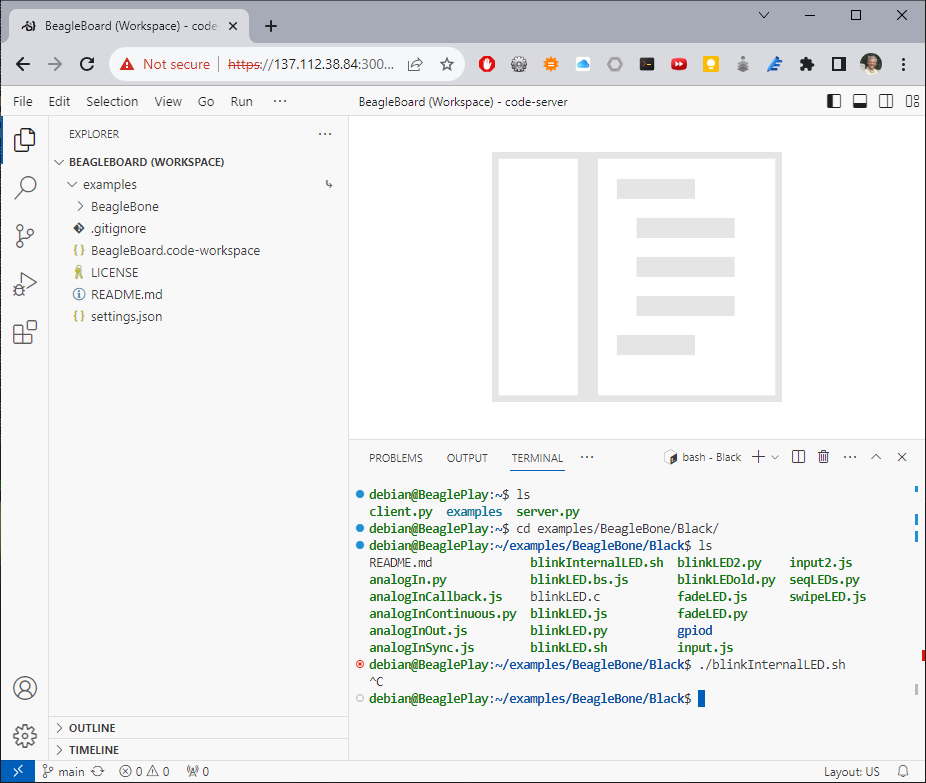Open the Accounts menu icon
Viewport: 926px width, 783px height.
25,688
